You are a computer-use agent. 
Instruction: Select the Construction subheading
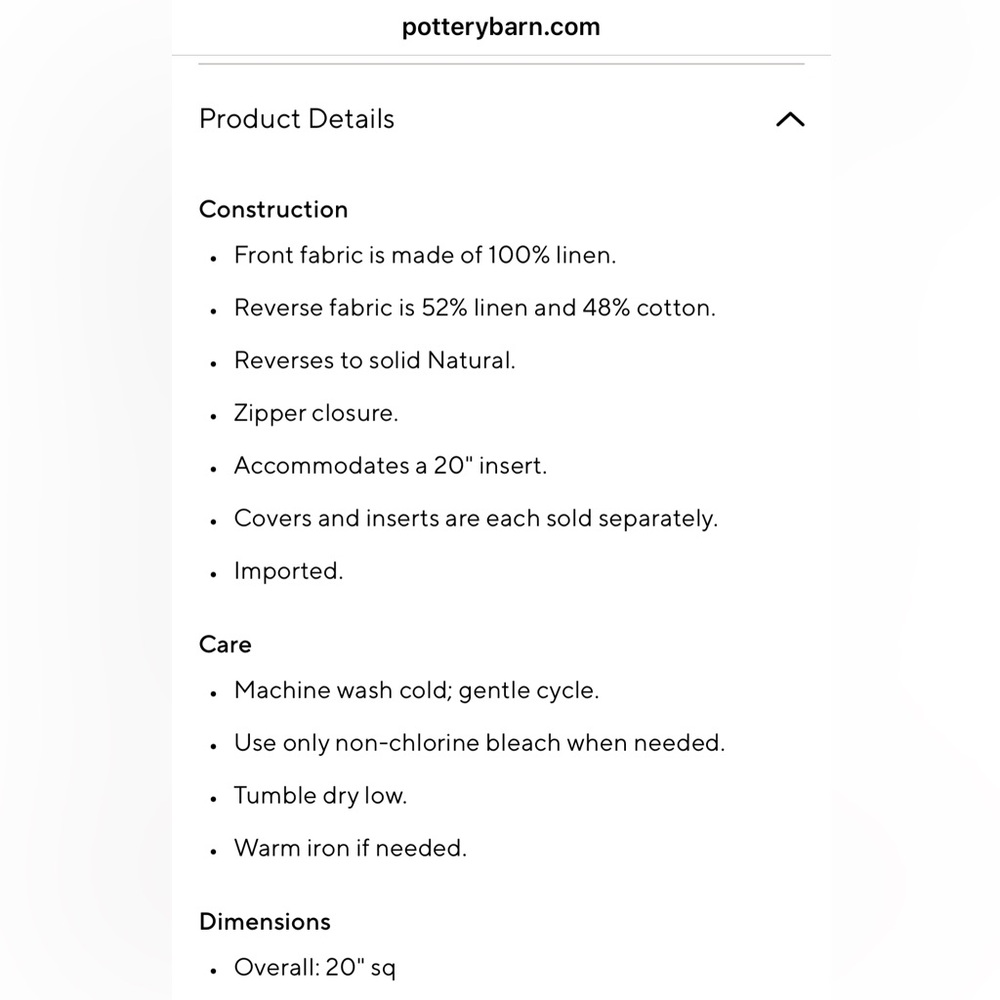(274, 209)
